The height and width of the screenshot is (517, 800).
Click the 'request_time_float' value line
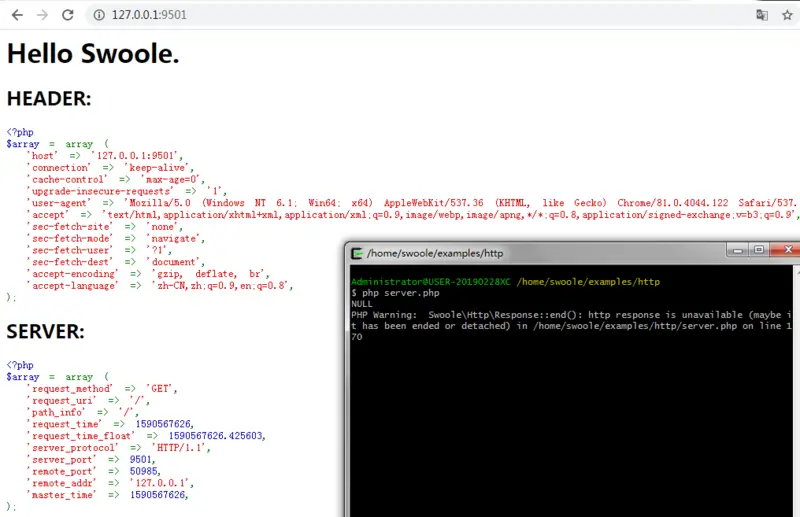click(x=146, y=435)
